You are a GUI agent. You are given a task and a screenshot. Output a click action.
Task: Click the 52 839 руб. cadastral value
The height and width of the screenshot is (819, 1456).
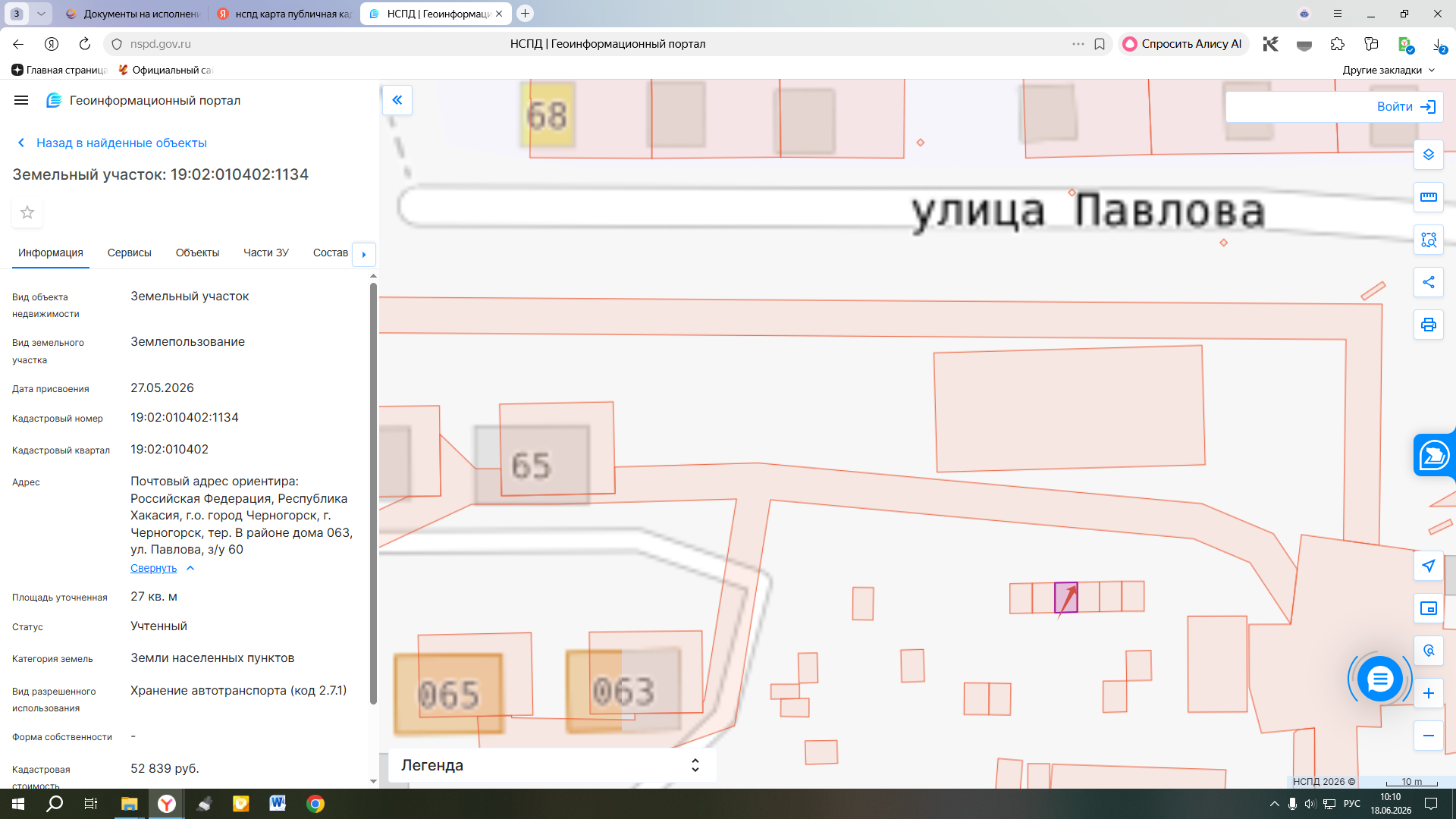pos(165,769)
